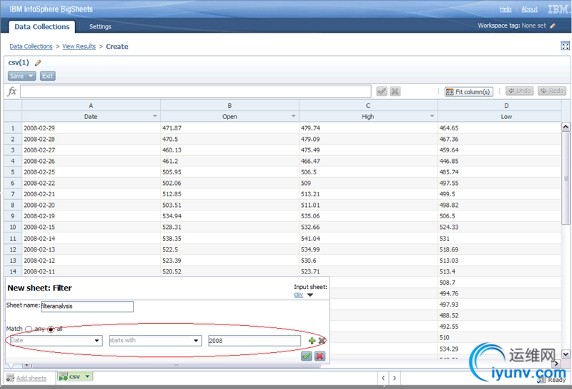Click the Fit column(s) button
The width and height of the screenshot is (572, 389).
point(469,92)
